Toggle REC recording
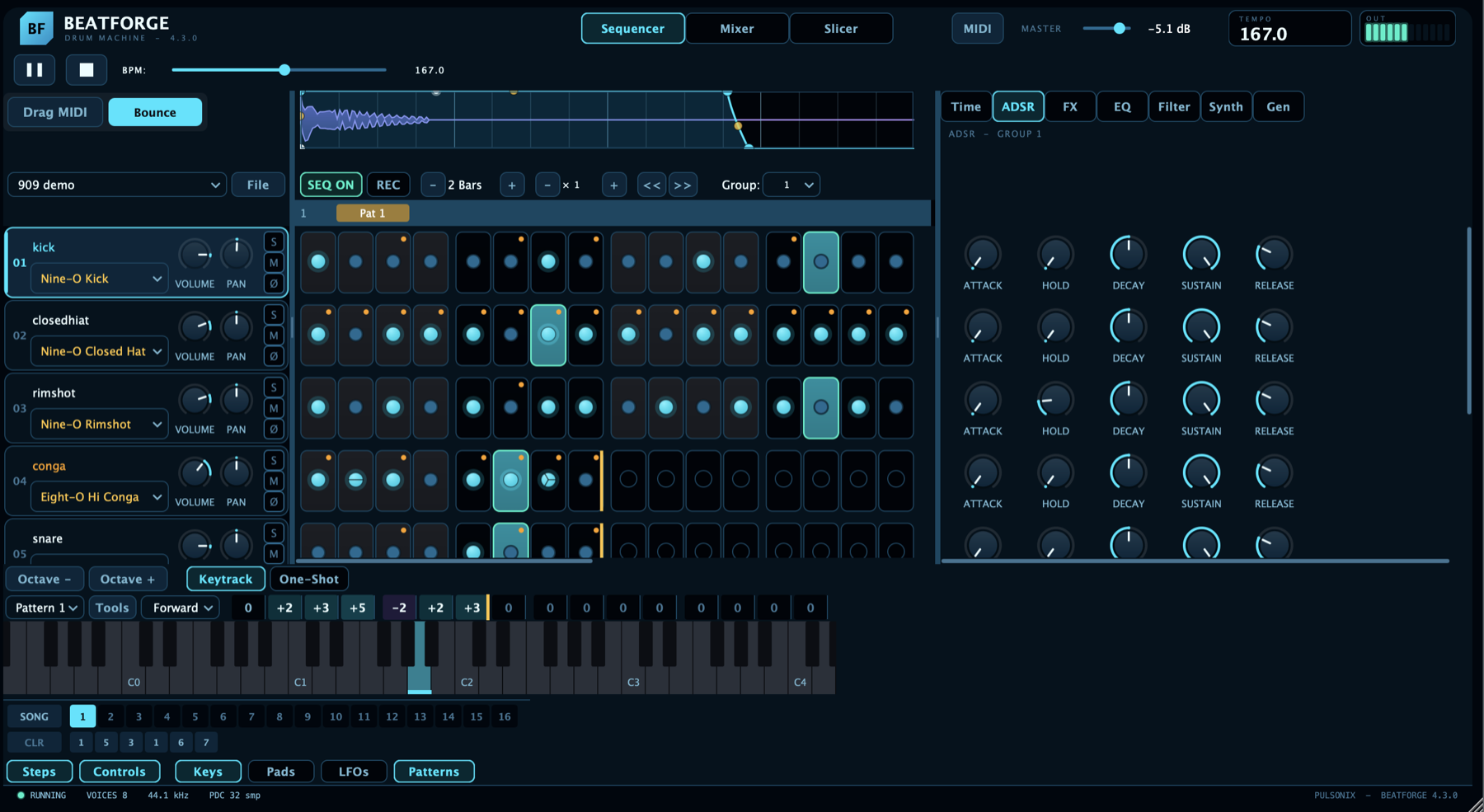 click(x=388, y=185)
